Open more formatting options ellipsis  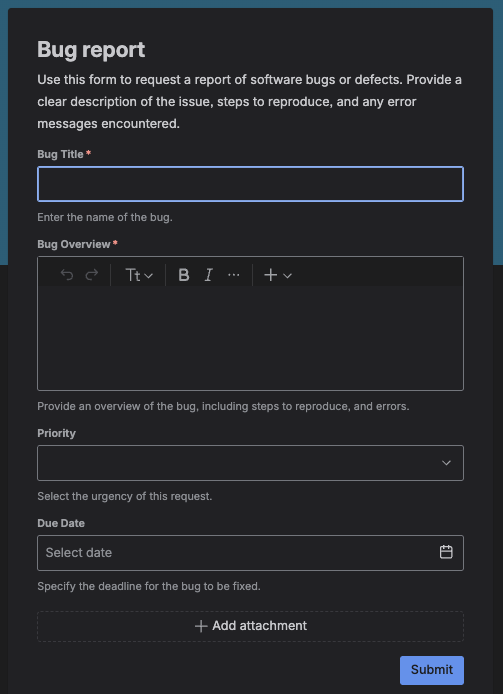point(233,275)
